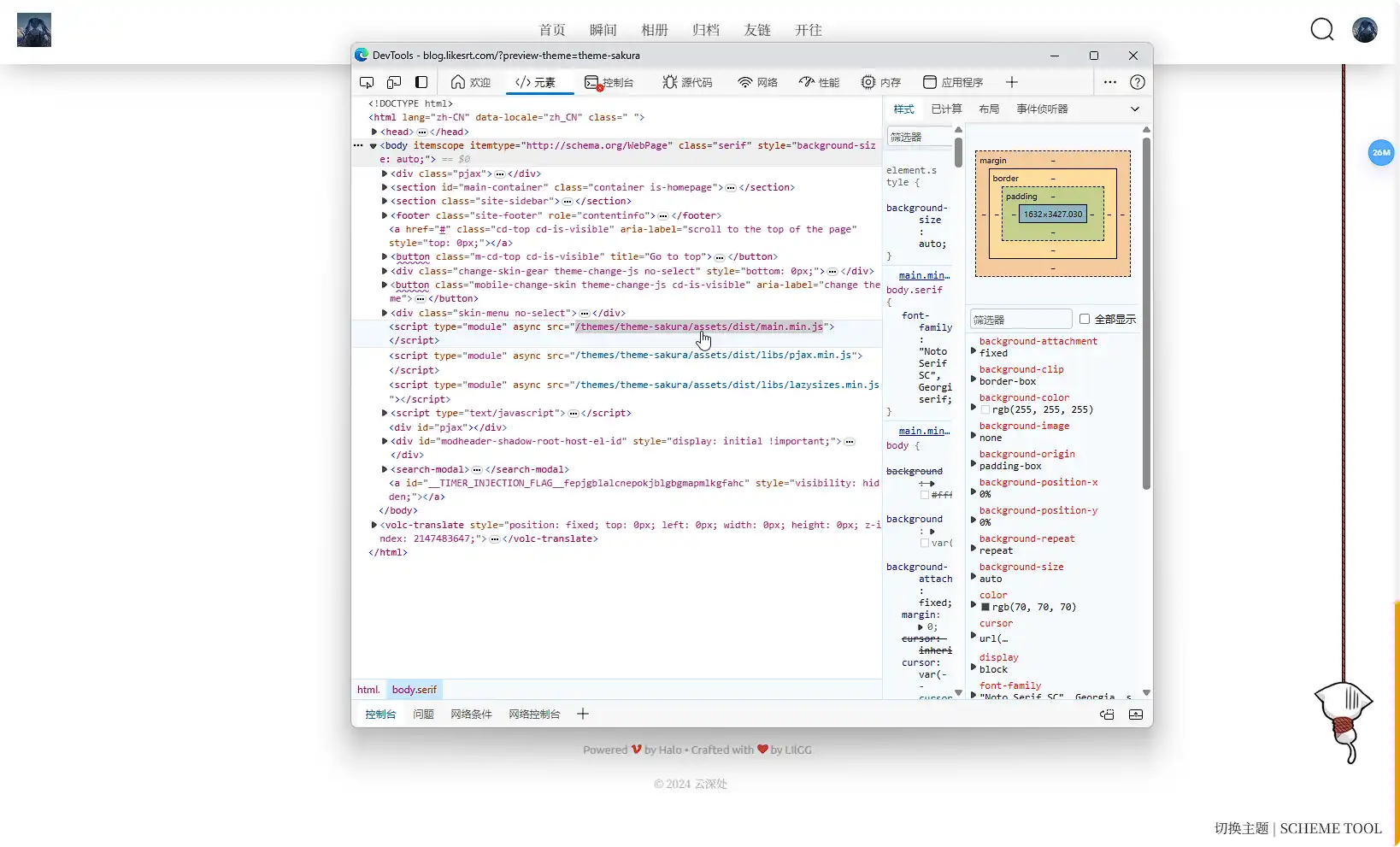
Task: Toggle the DevTools sidebar dock icon
Action: coord(421,82)
